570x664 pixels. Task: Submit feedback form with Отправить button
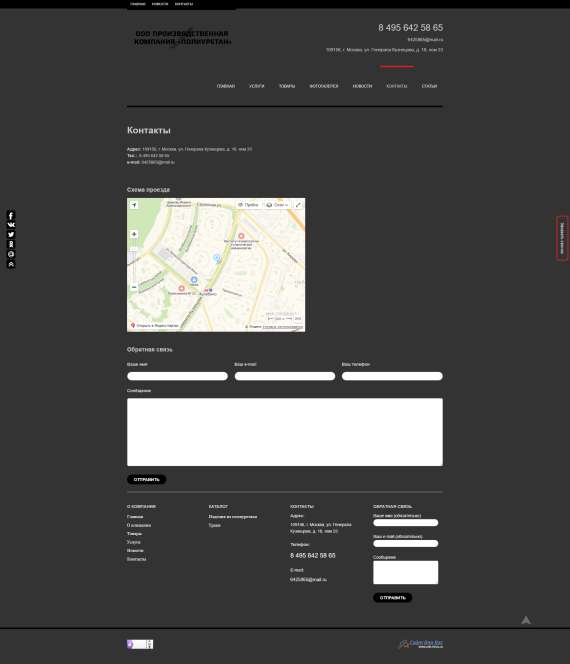point(147,479)
